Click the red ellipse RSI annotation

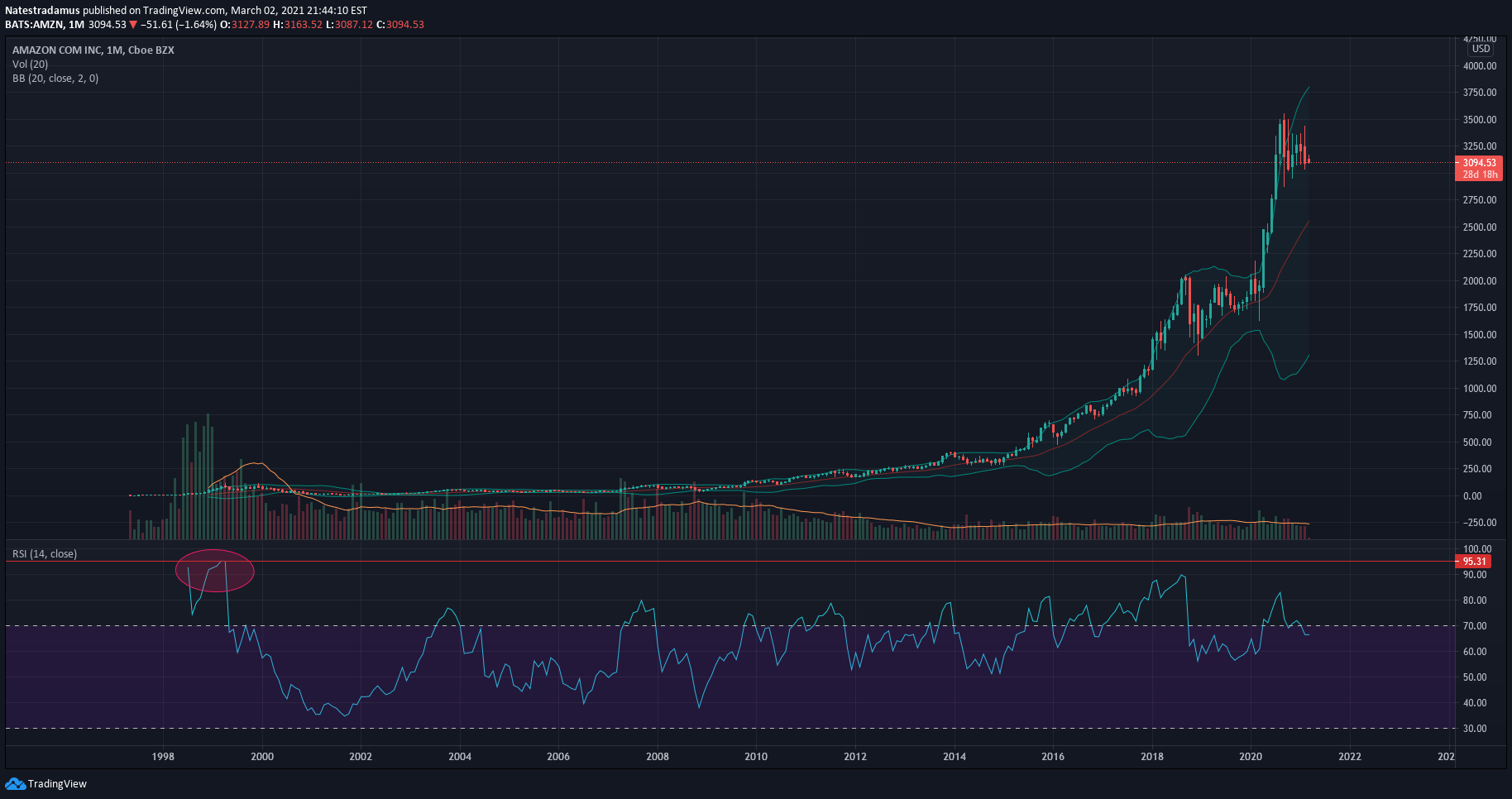point(215,571)
